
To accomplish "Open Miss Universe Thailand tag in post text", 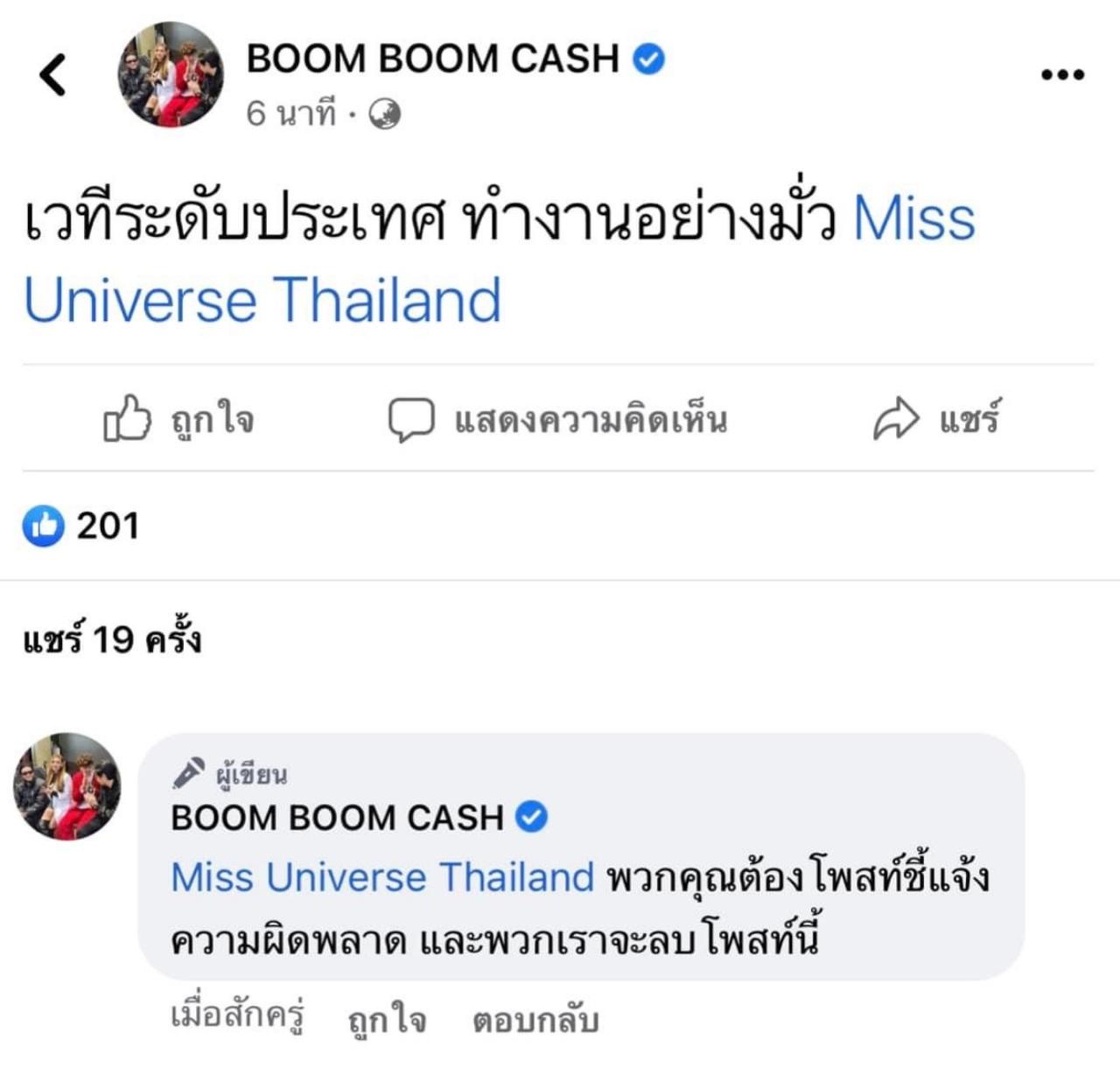I will coord(499,259).
